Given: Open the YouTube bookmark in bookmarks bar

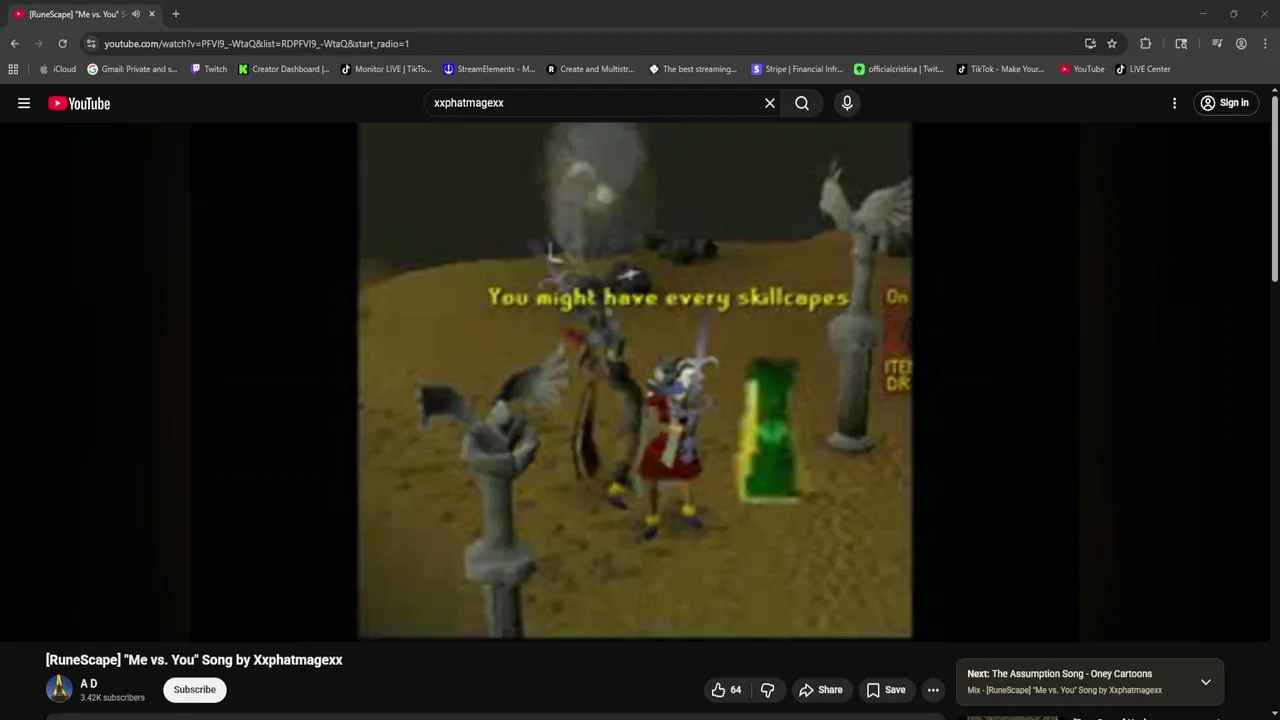Looking at the screenshot, I should click(1082, 69).
